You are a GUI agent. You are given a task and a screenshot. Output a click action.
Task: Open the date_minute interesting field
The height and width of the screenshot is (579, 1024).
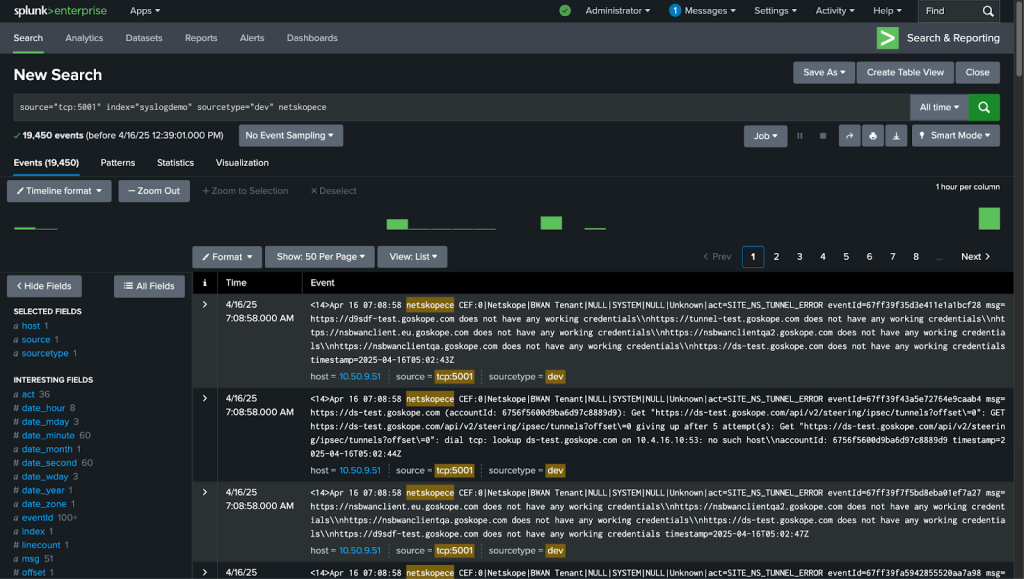pyautogui.click(x=48, y=435)
